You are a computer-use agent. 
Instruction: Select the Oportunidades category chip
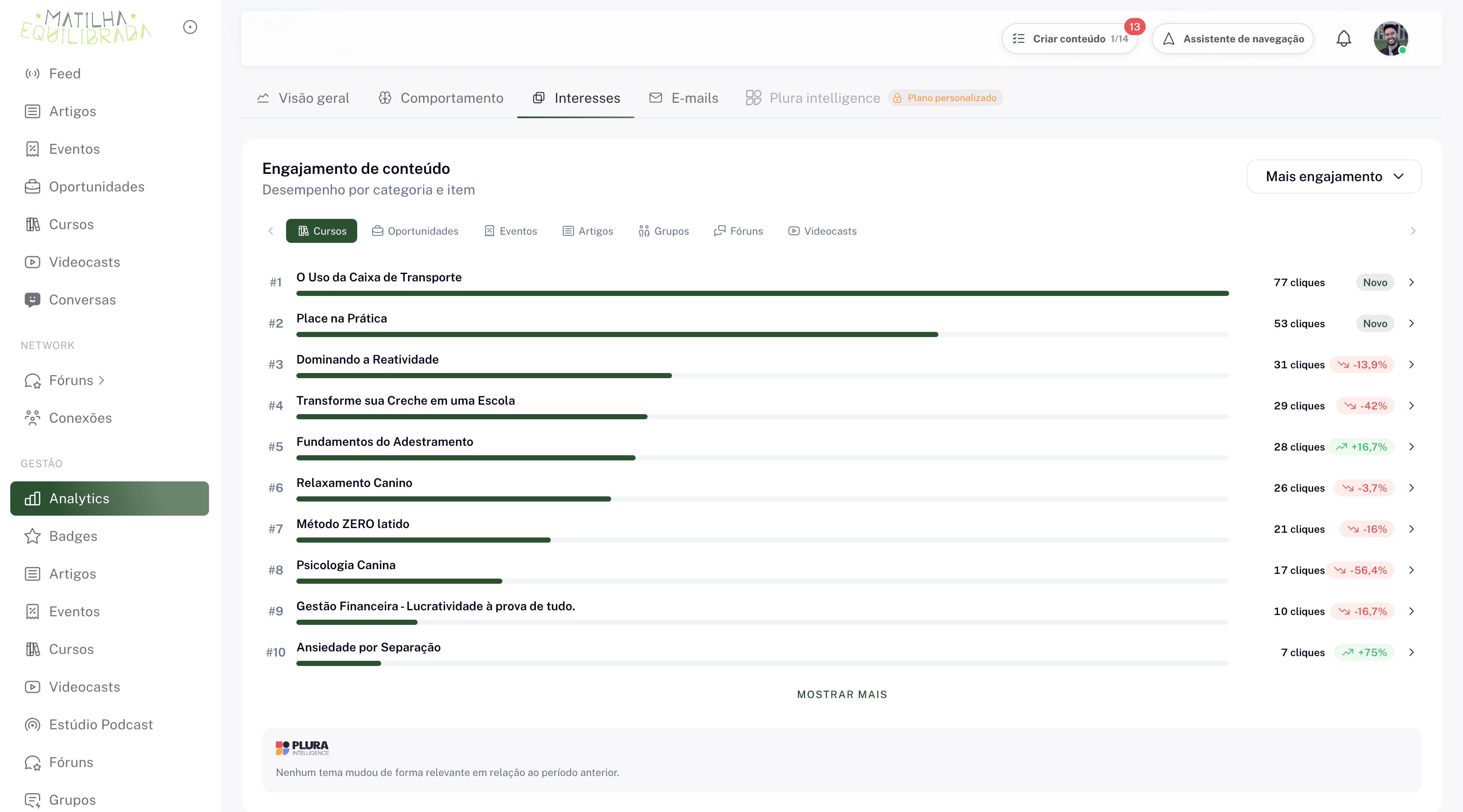tap(415, 231)
